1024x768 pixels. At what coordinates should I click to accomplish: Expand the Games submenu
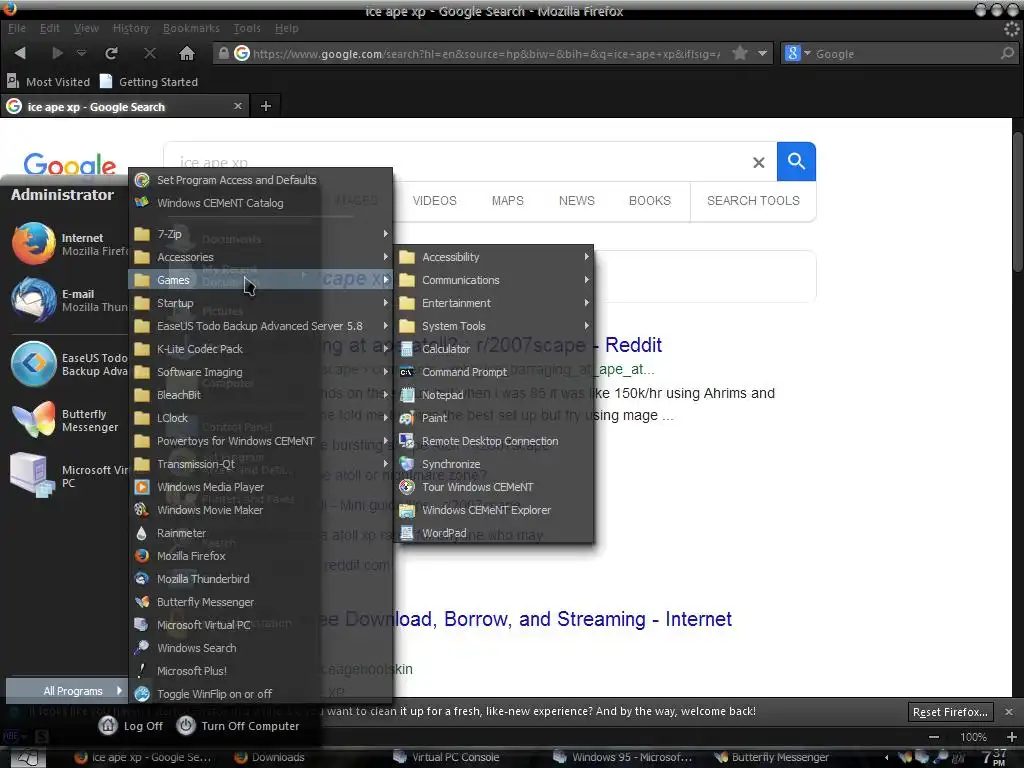(x=261, y=280)
